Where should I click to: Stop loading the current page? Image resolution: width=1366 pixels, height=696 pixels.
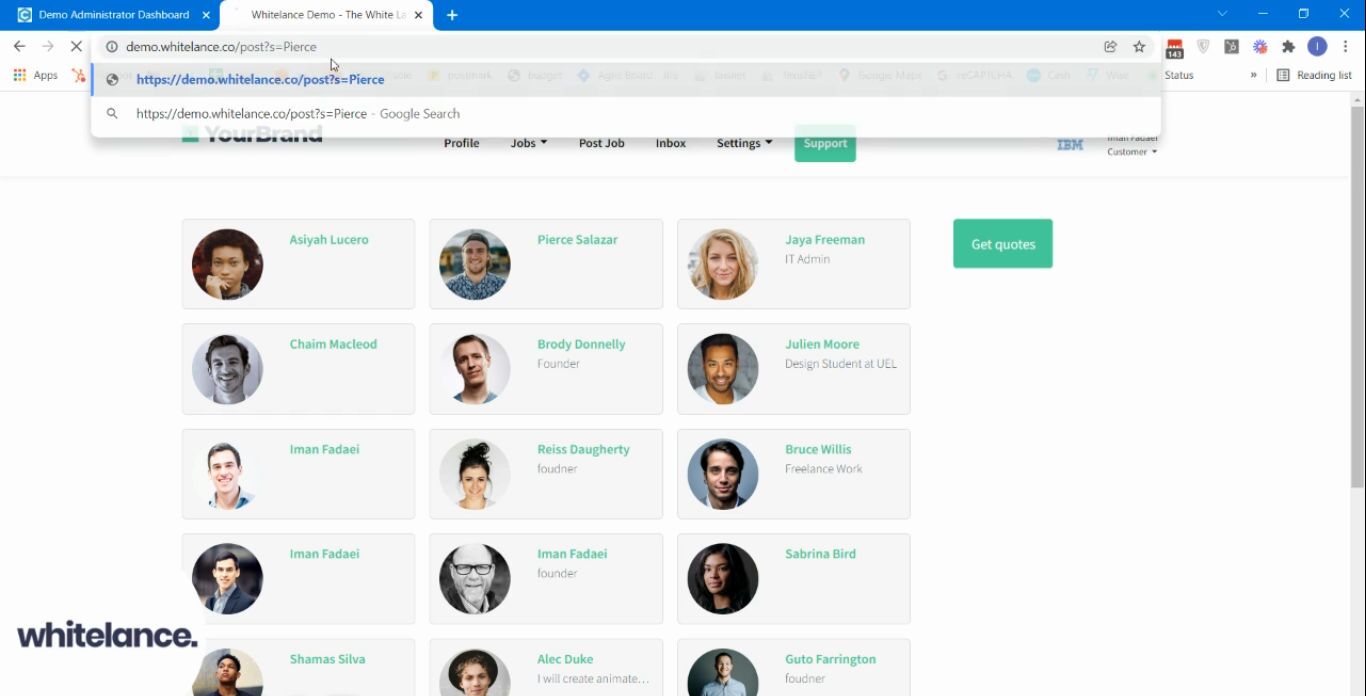pos(76,47)
